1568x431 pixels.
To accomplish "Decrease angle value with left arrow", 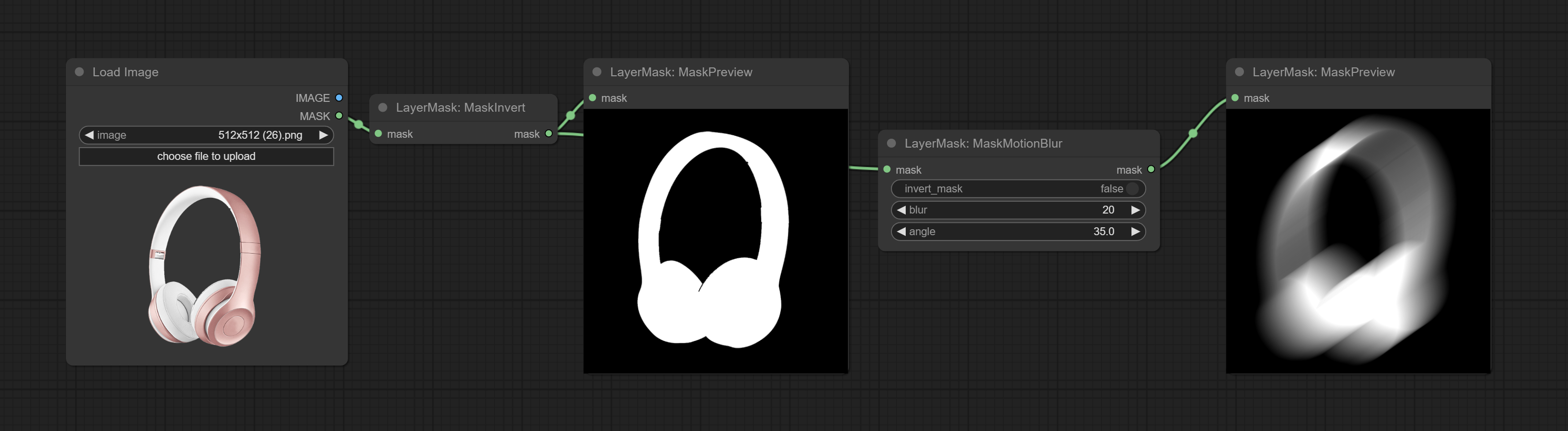I will coord(901,231).
